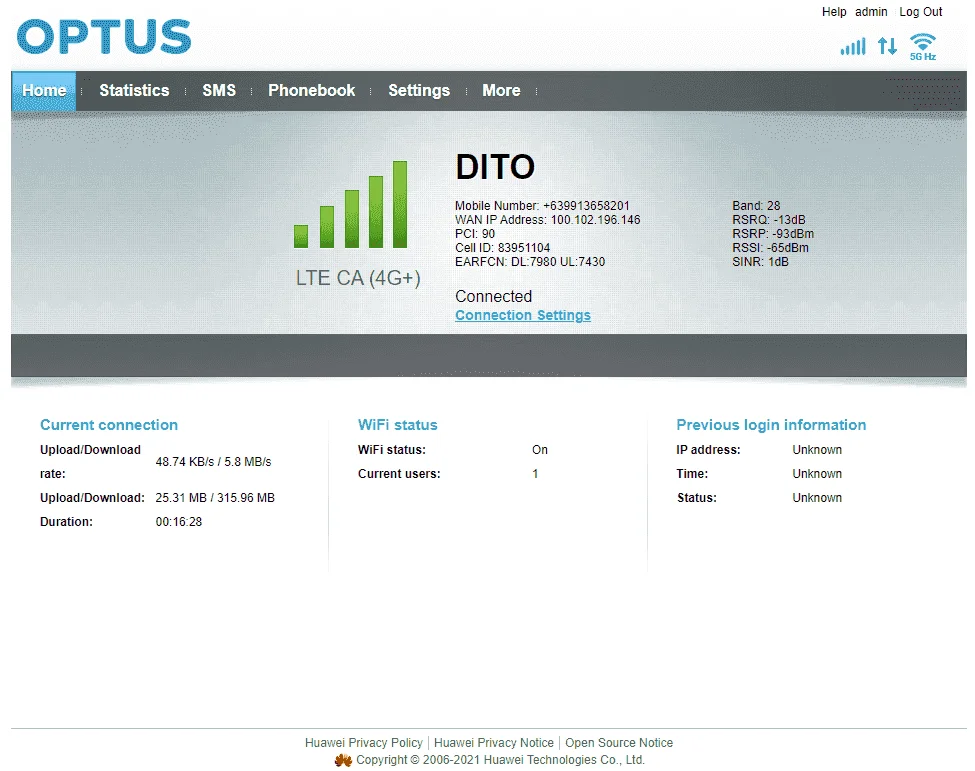The height and width of the screenshot is (771, 975).
Task: Click Time Unknown value
Action: pyautogui.click(x=817, y=474)
